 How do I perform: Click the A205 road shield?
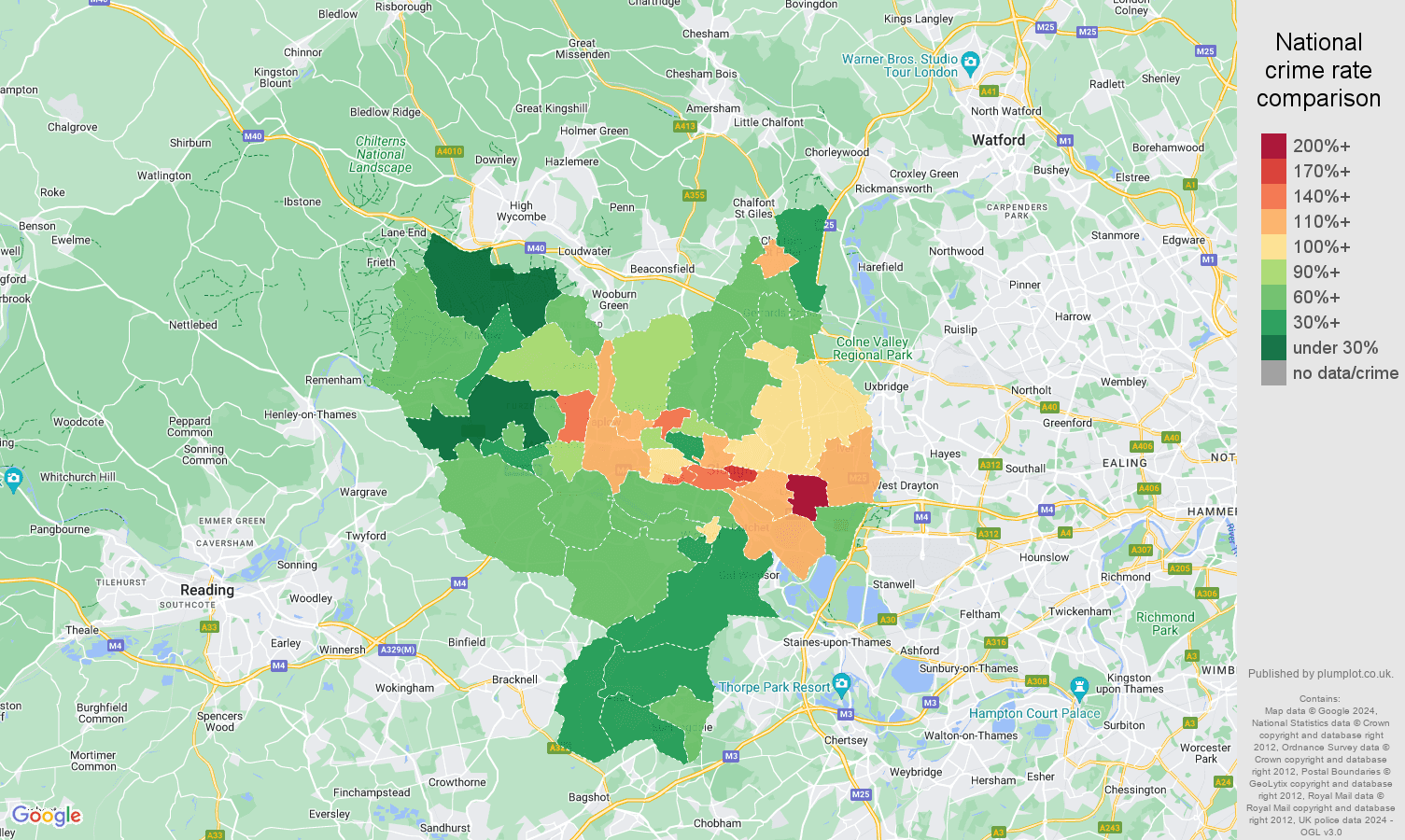click(x=1180, y=568)
